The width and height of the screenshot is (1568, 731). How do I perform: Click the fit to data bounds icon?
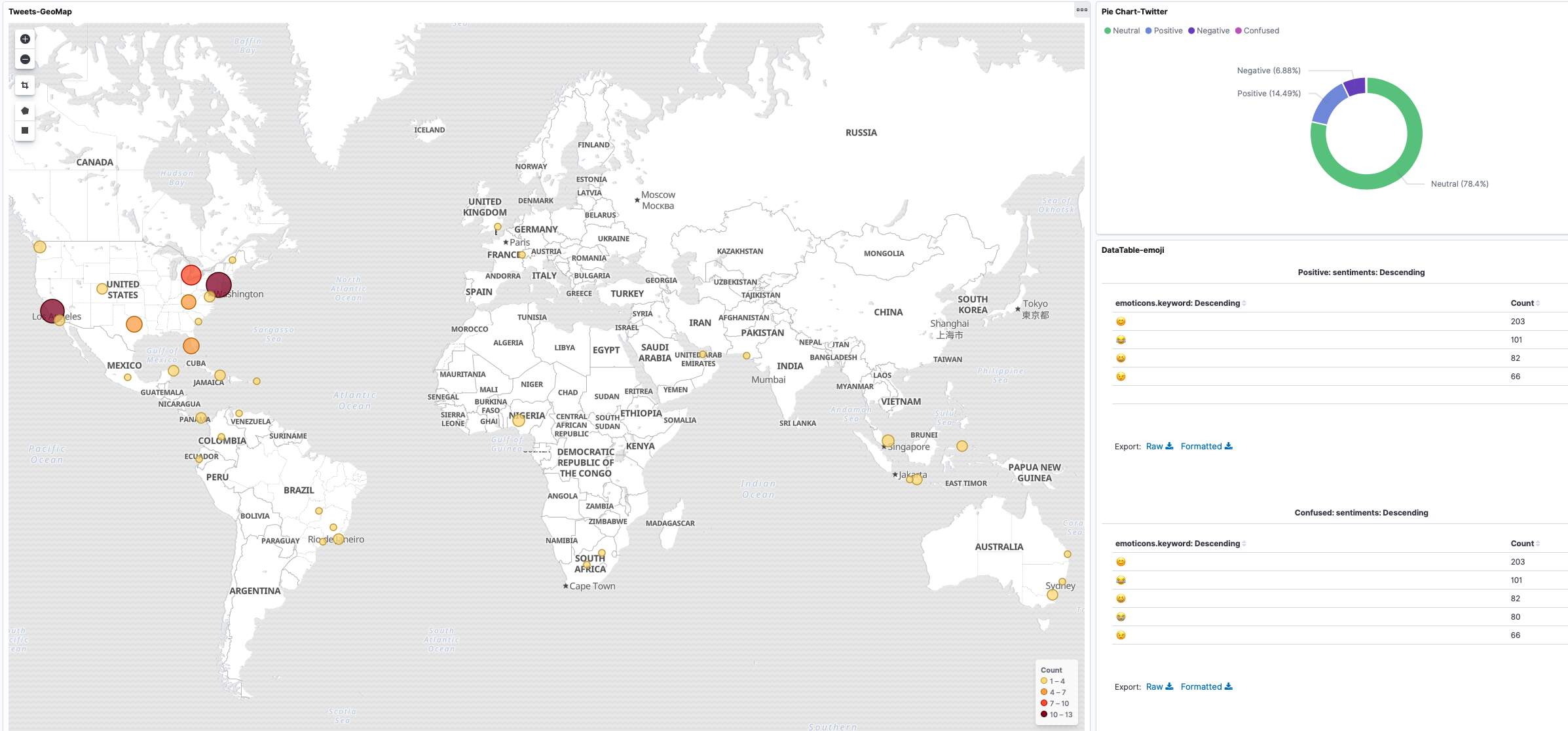(25, 85)
